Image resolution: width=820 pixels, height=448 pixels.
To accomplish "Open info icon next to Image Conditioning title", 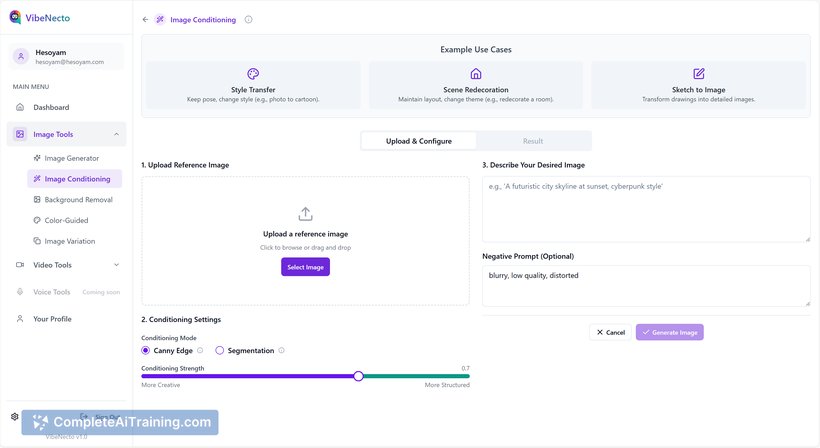I will click(x=248, y=19).
